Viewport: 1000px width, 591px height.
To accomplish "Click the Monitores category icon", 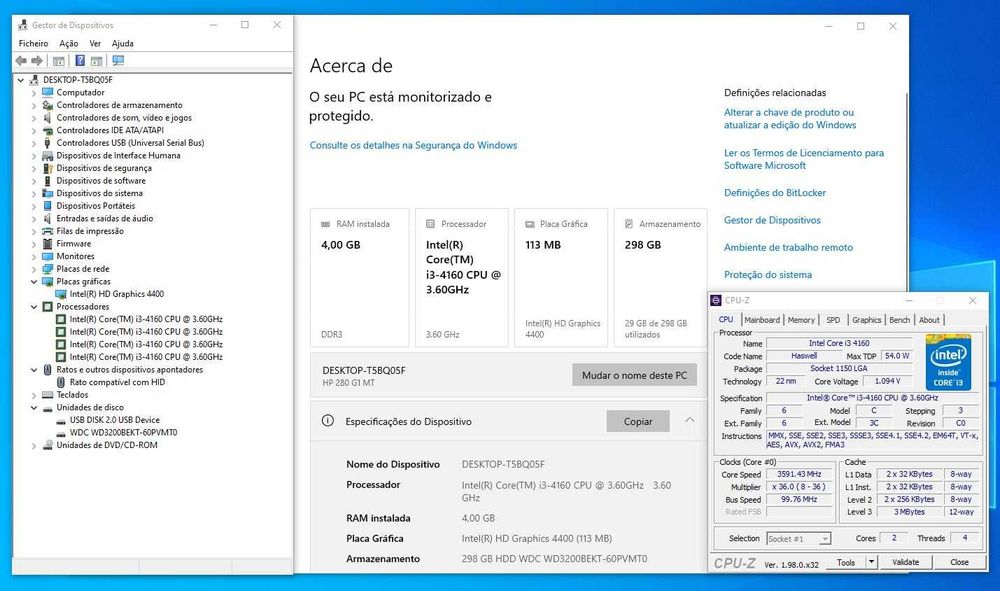I will click(47, 256).
